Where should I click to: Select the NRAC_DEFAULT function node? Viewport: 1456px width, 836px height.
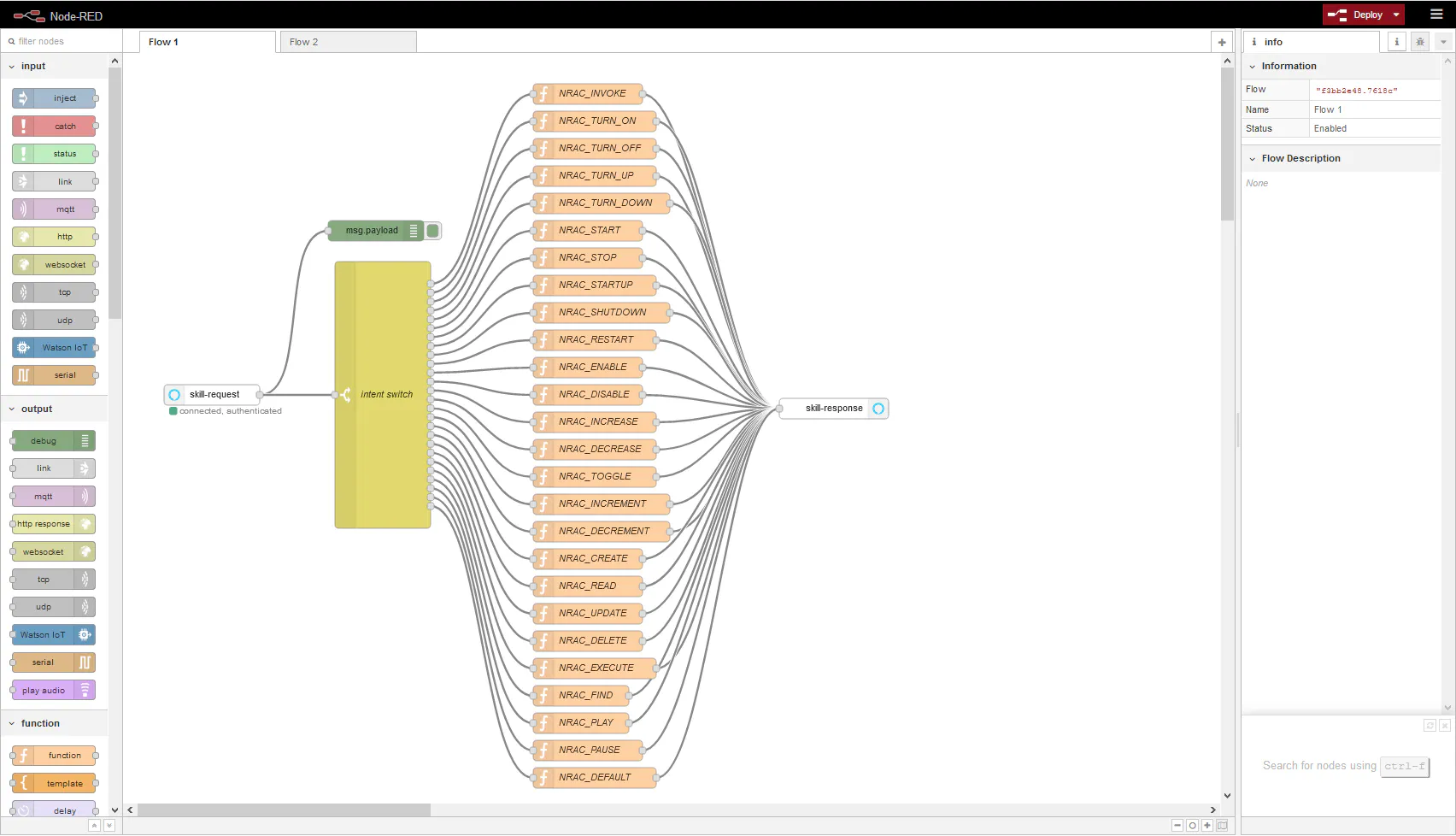click(x=595, y=778)
